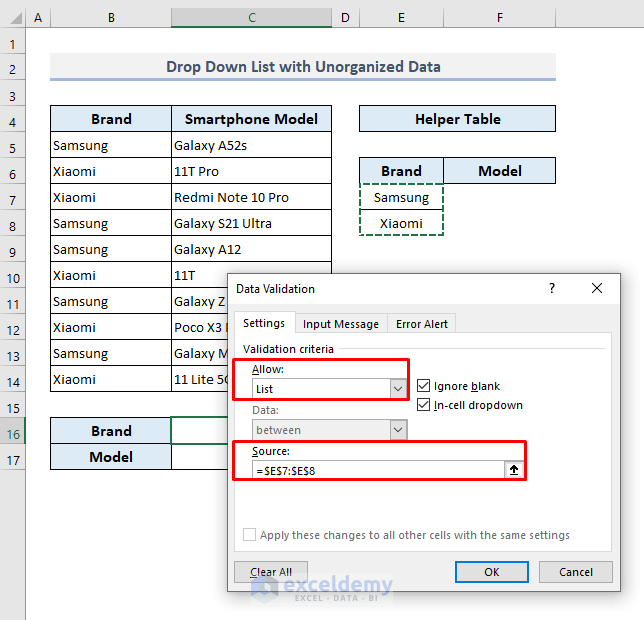644x620 pixels.
Task: Click Samsung in the Helper Table
Action: click(401, 197)
